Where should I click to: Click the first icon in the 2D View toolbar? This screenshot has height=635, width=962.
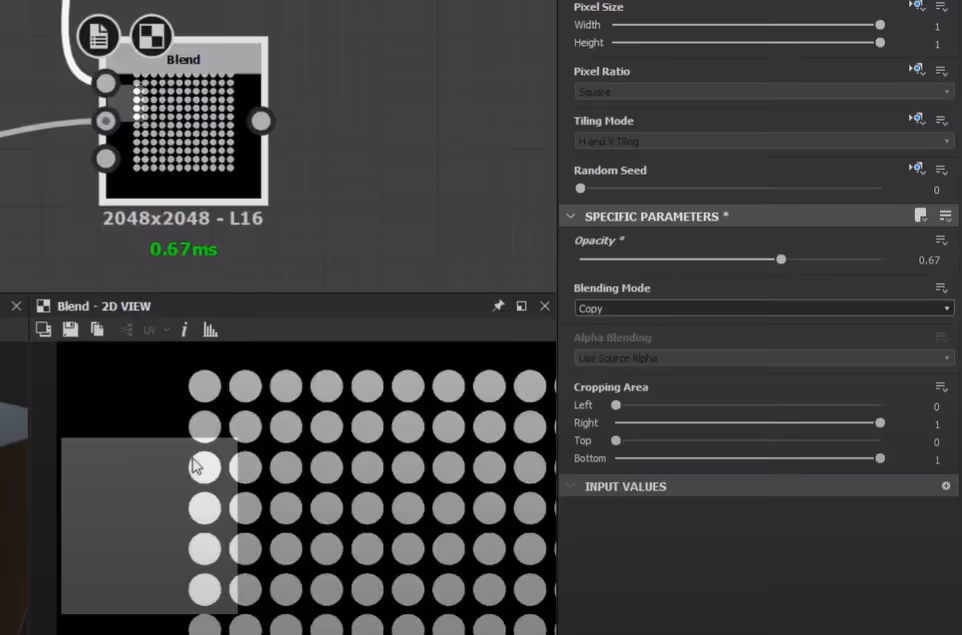pos(44,329)
